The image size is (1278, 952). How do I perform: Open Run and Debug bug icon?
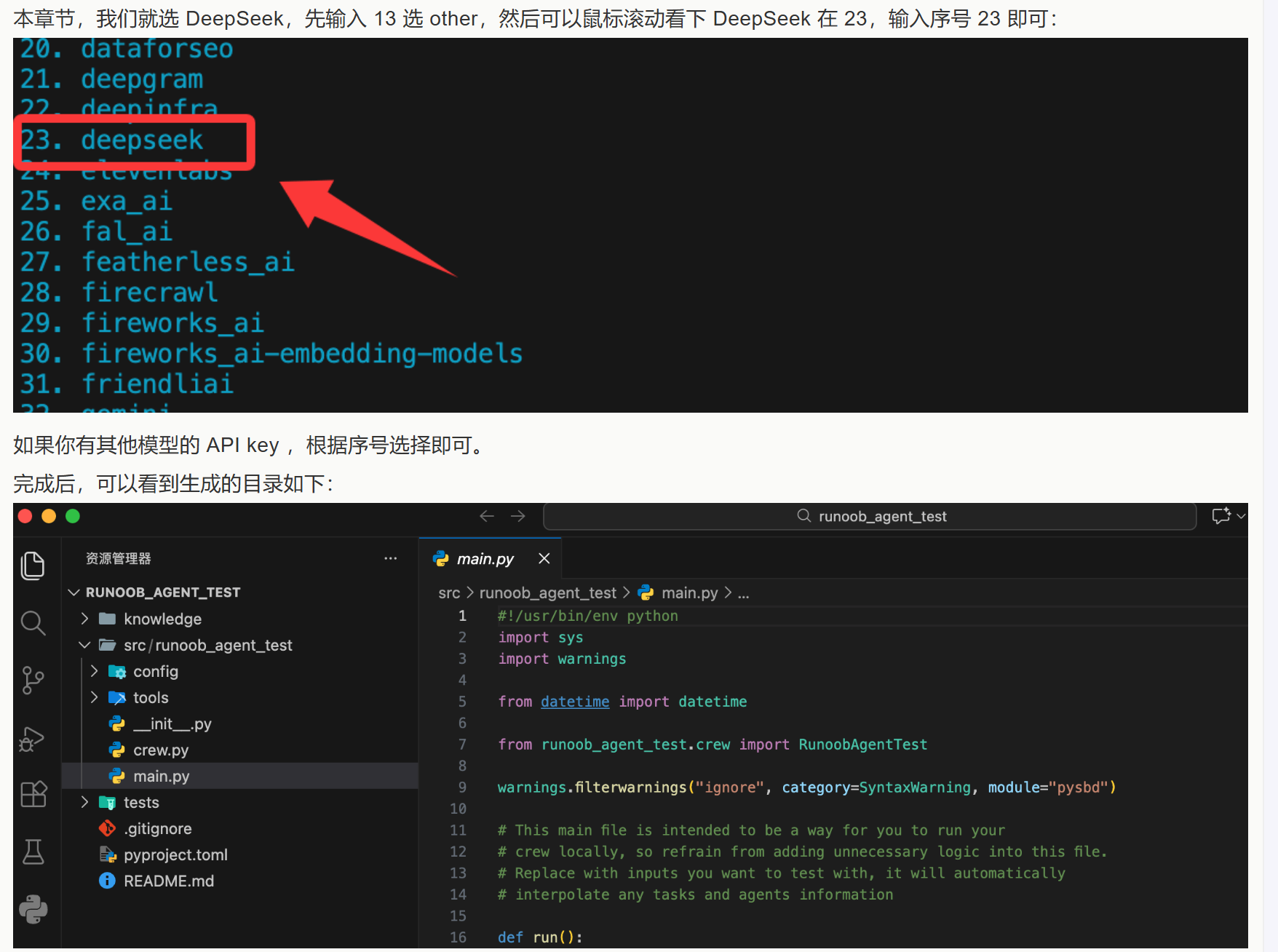click(33, 739)
